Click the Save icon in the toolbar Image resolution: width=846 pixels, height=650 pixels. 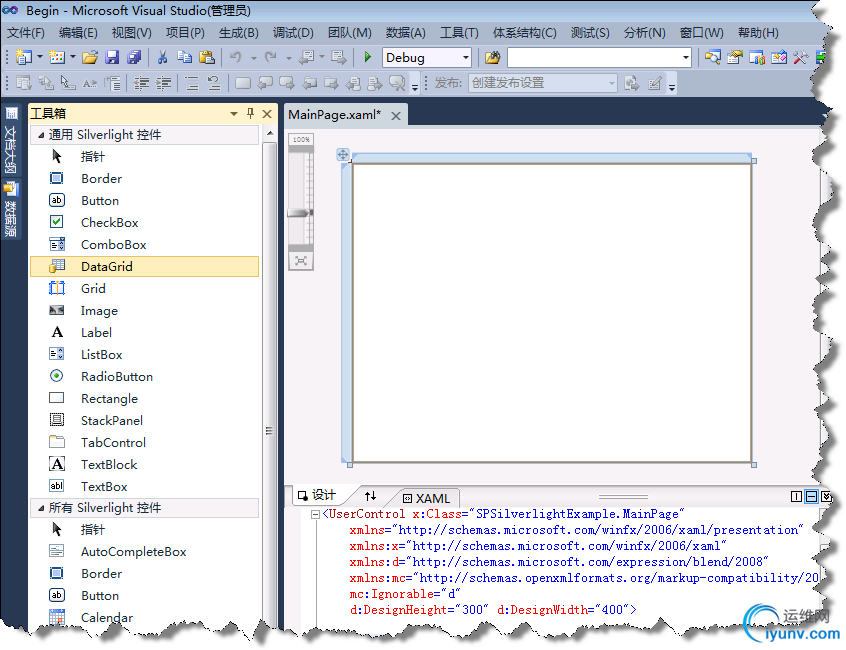pyautogui.click(x=112, y=58)
